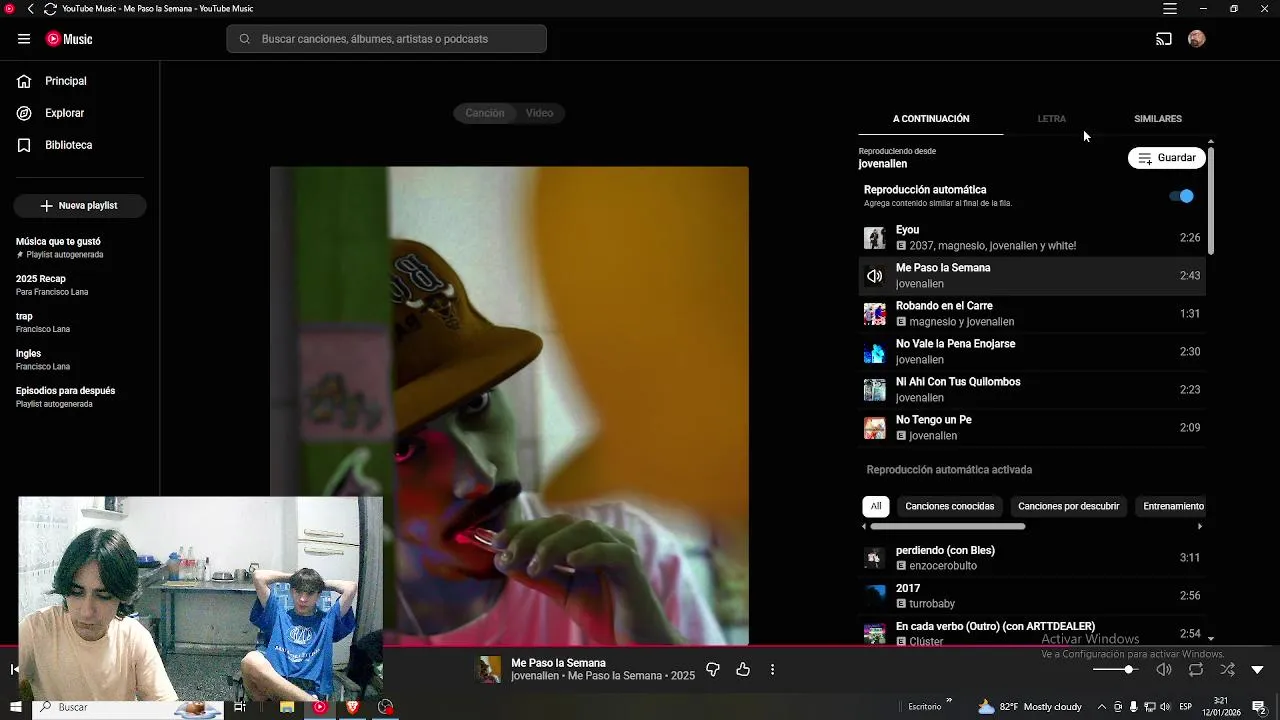Focus the Buscar canciones search field
The image size is (1280, 720).
[x=387, y=39]
